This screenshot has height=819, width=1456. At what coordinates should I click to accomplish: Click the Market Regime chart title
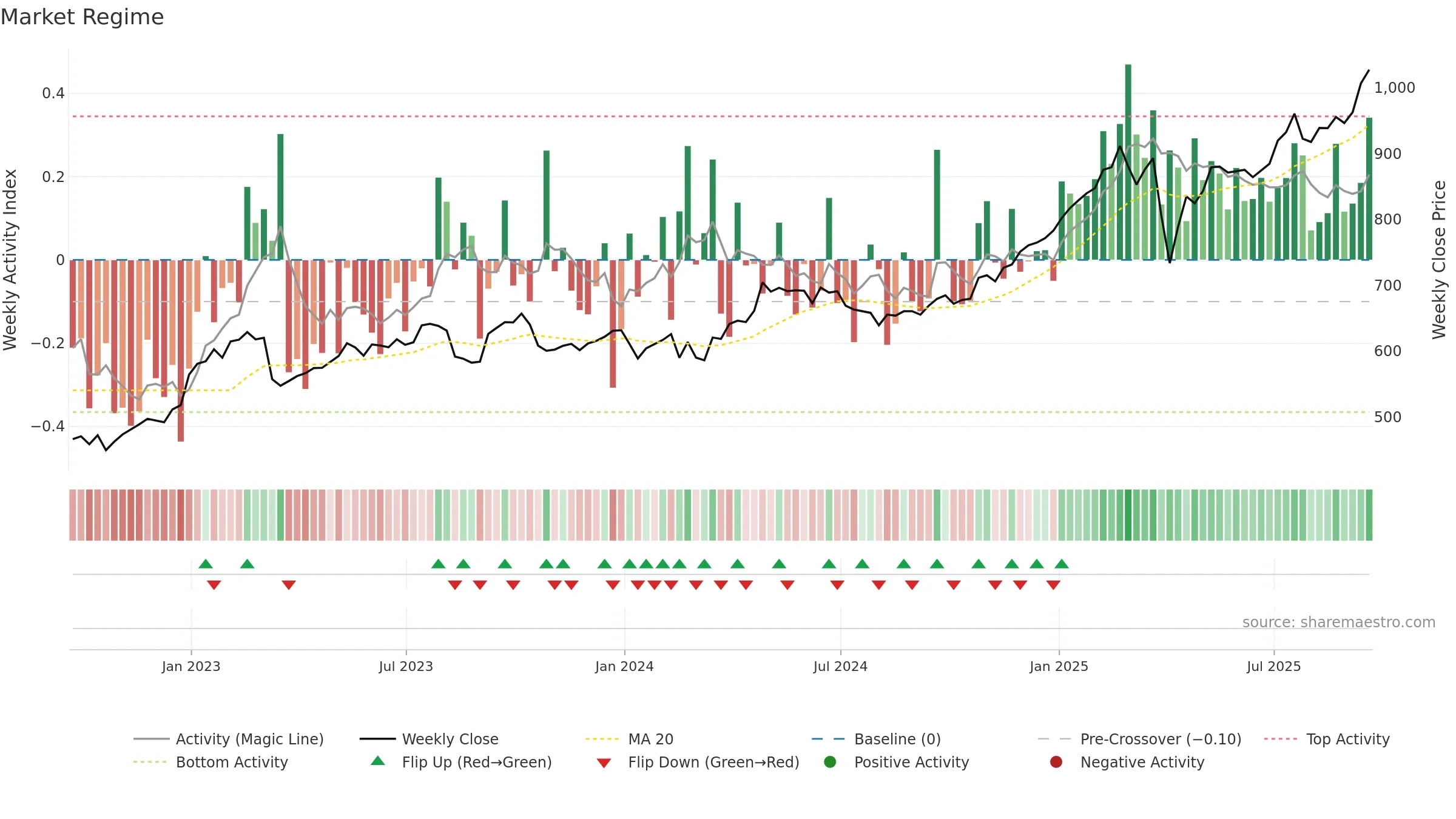82,17
